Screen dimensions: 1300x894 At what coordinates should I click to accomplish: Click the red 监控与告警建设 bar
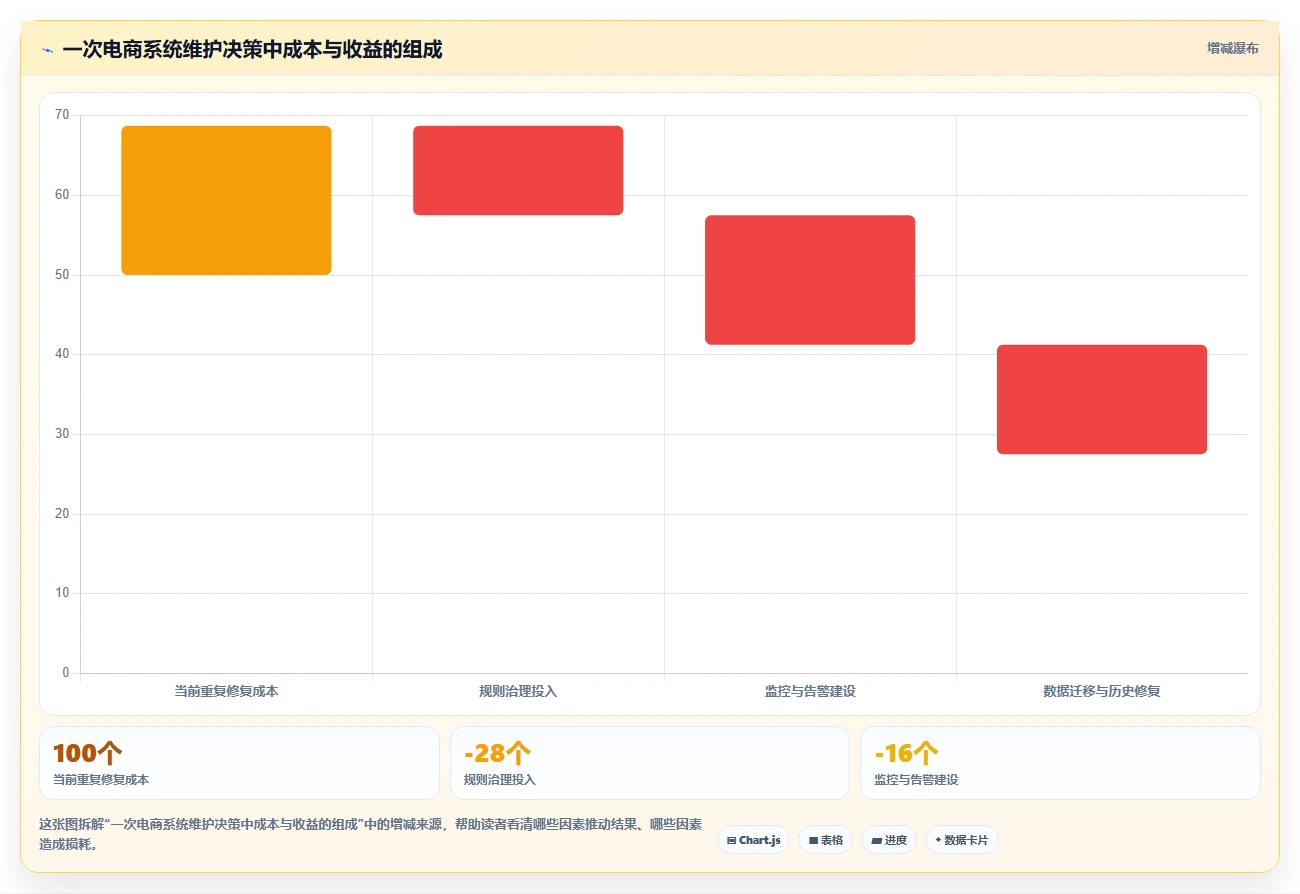coord(810,280)
